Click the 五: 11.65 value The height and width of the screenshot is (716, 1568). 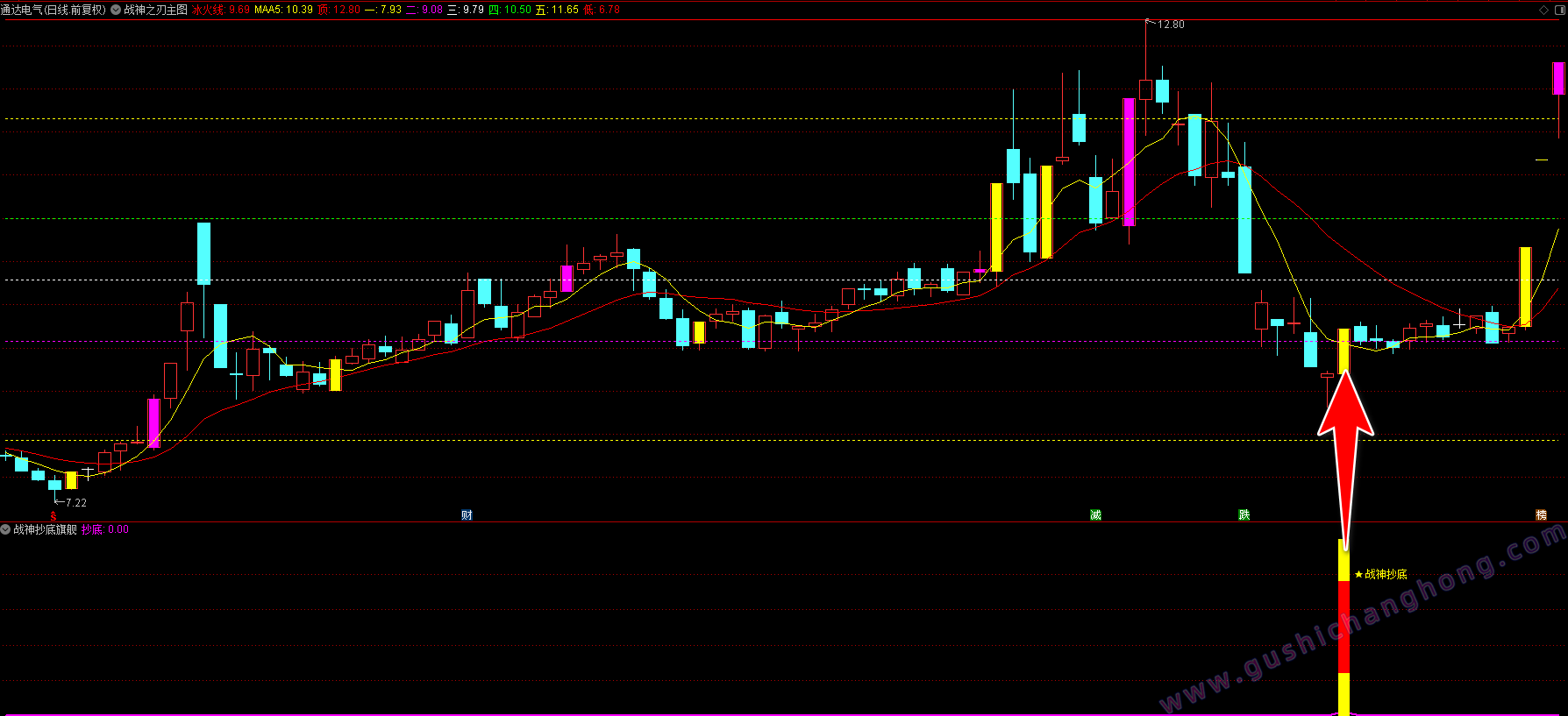point(557,10)
